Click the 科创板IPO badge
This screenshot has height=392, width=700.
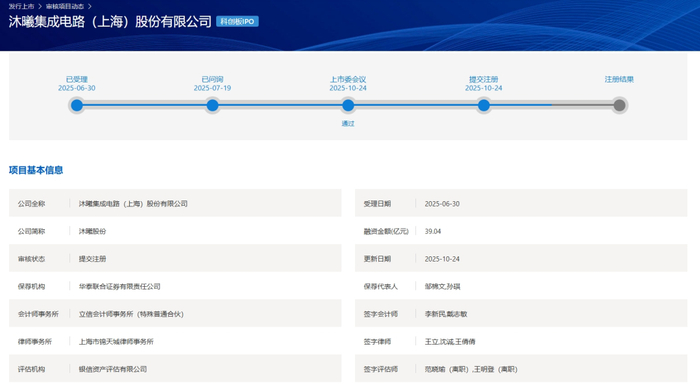237,21
